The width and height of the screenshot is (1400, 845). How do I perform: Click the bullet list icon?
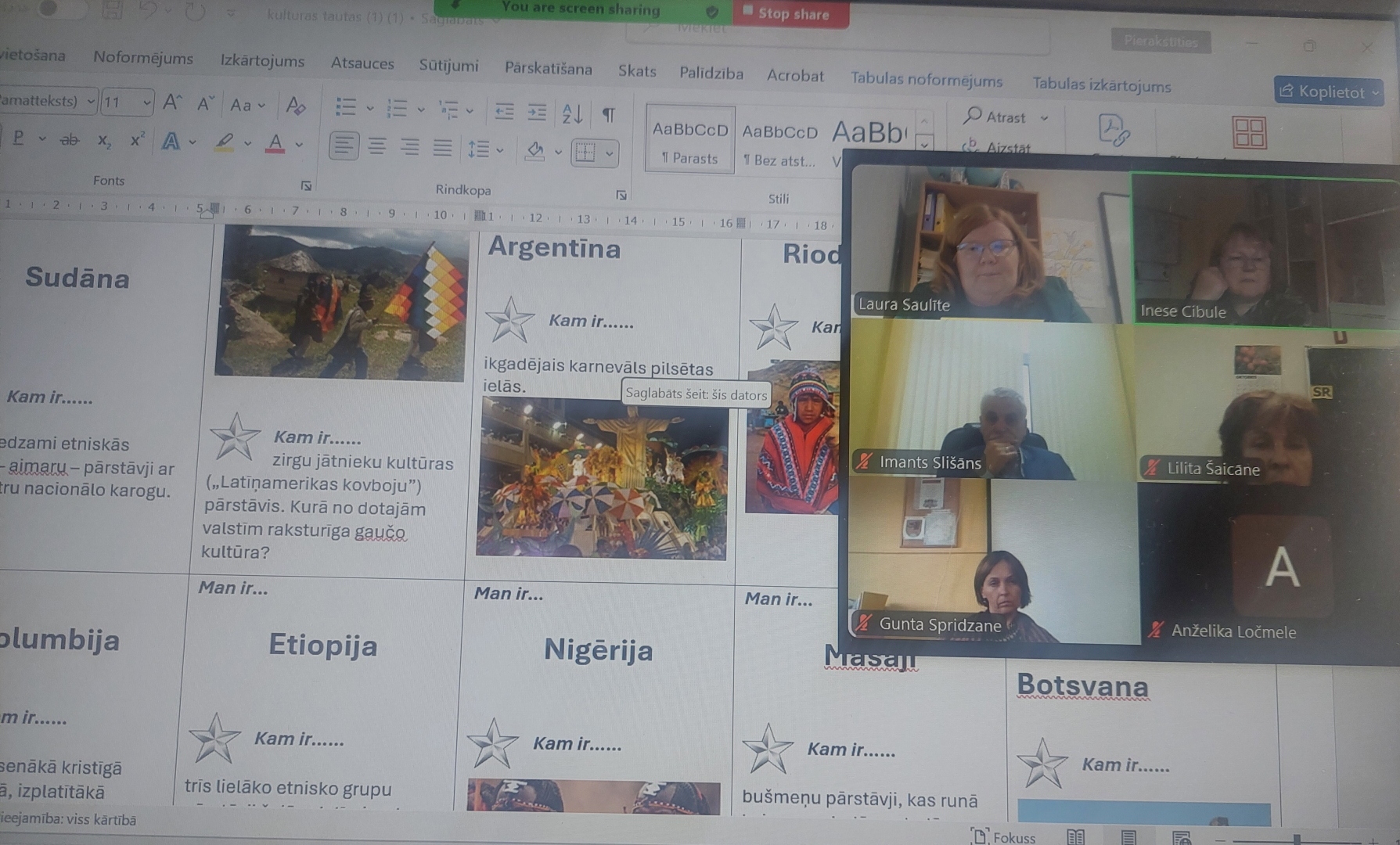tap(345, 107)
